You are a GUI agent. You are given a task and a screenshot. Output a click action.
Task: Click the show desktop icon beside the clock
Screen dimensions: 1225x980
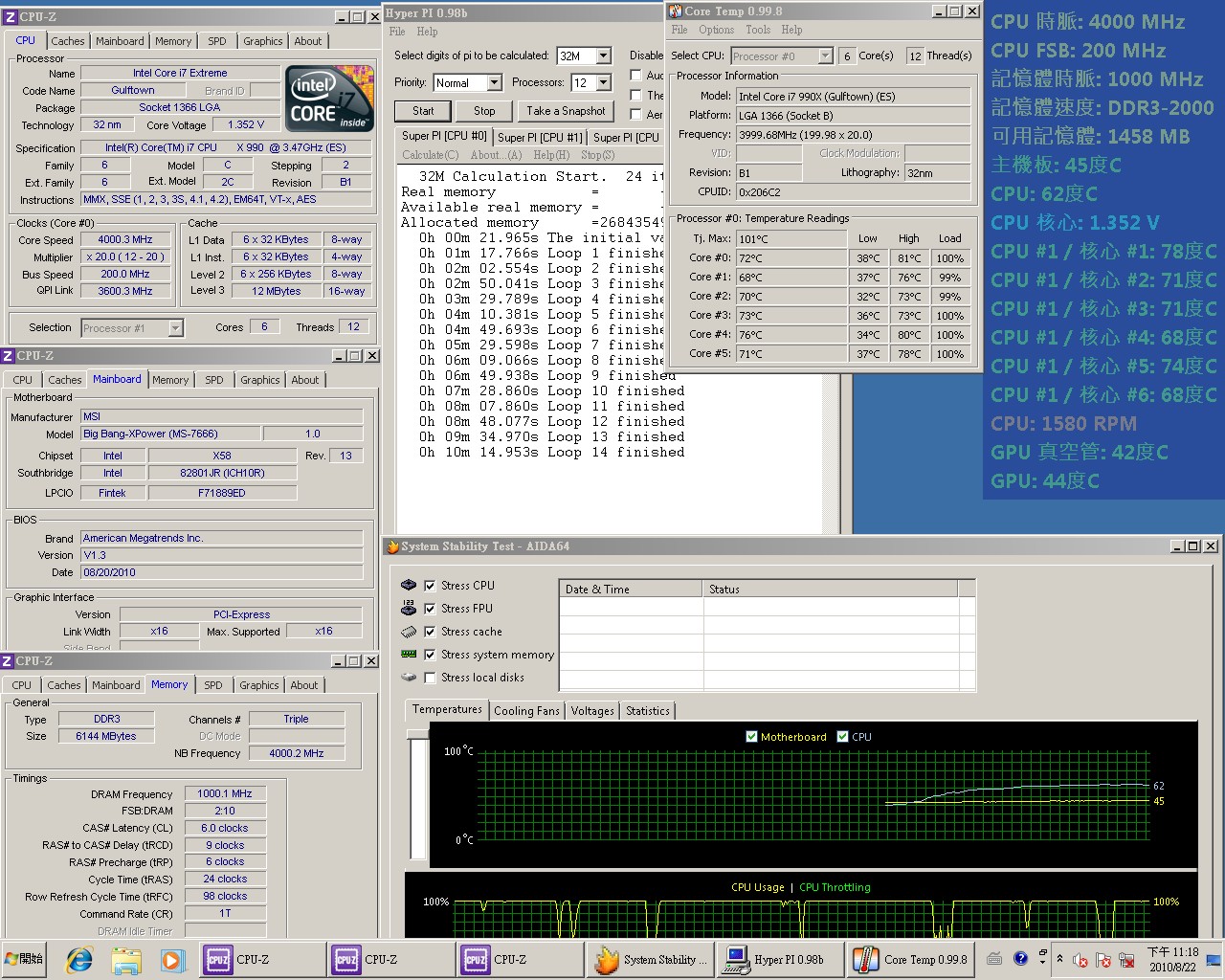click(1214, 959)
